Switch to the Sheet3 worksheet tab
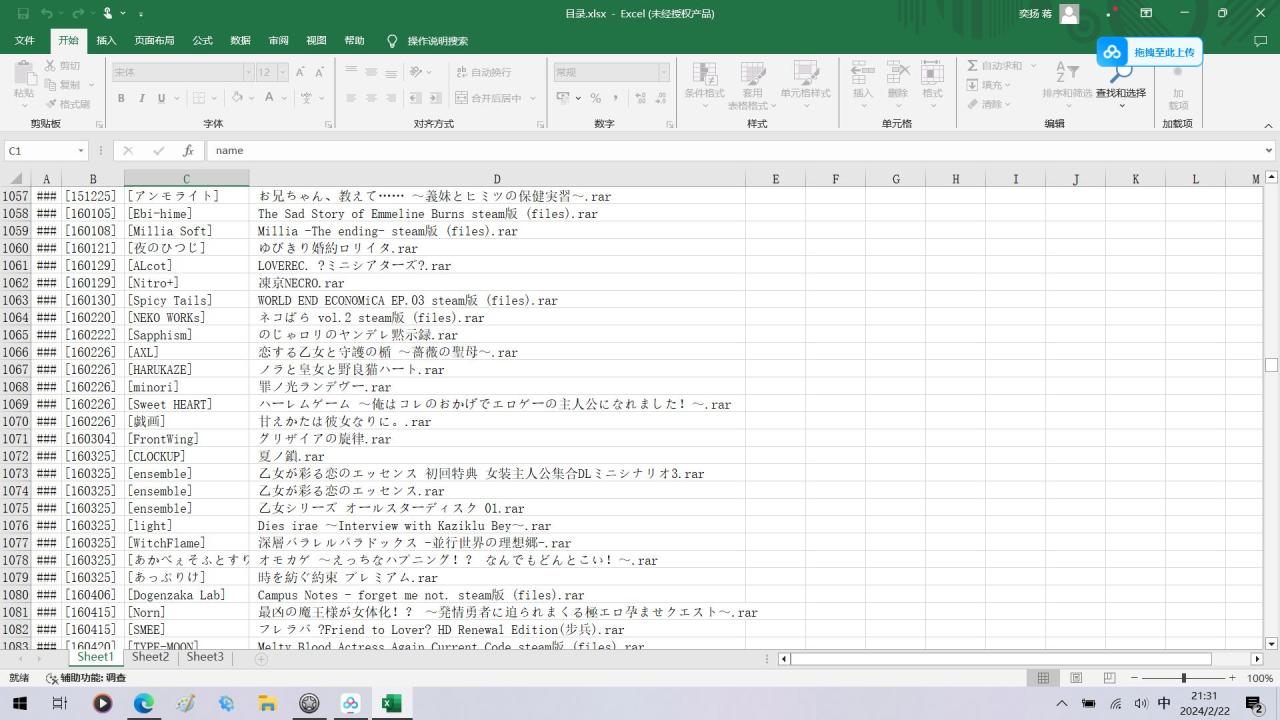 point(205,658)
